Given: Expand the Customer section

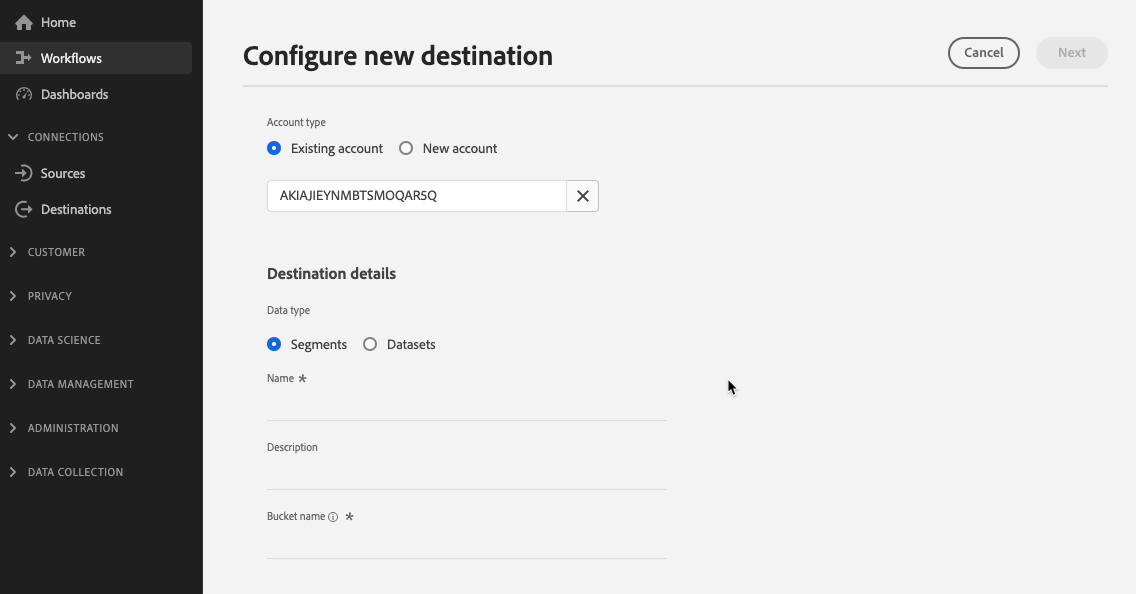Looking at the screenshot, I should click(13, 252).
